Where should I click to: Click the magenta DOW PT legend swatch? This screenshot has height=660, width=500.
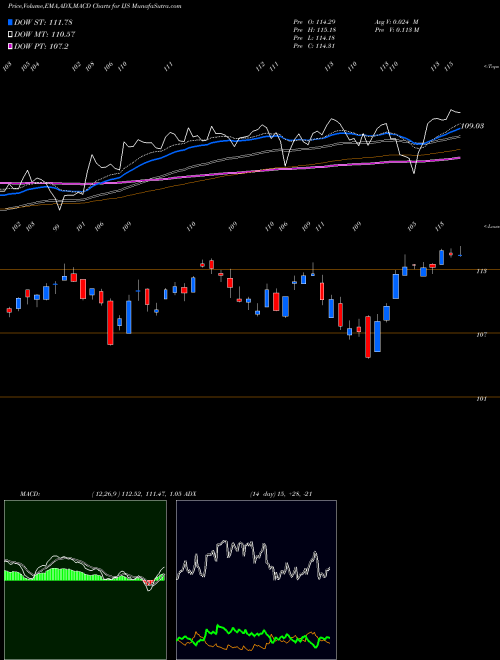coord(11,46)
